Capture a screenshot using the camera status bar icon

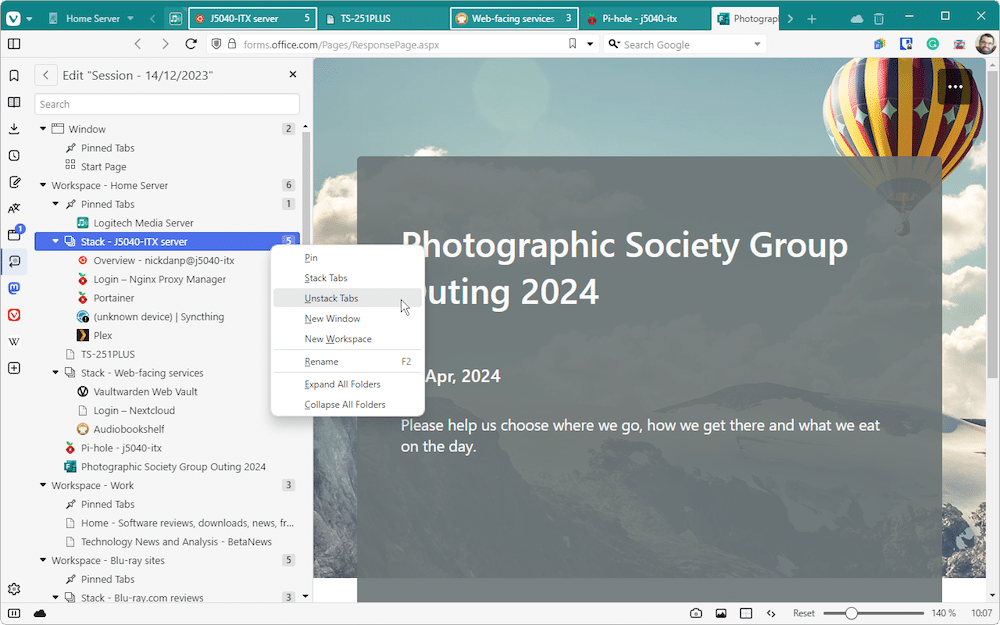coord(696,612)
